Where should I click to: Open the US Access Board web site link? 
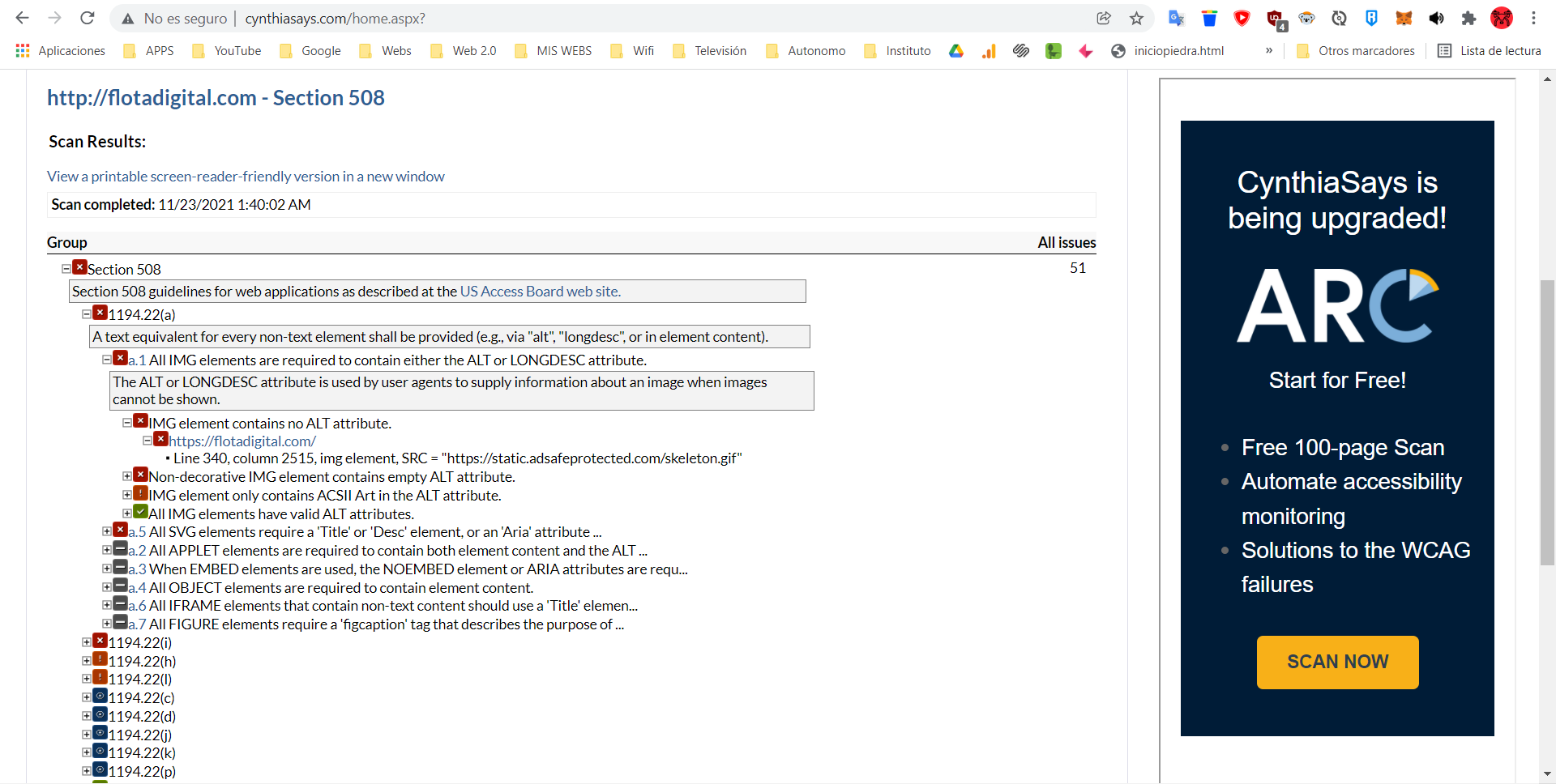pos(541,292)
